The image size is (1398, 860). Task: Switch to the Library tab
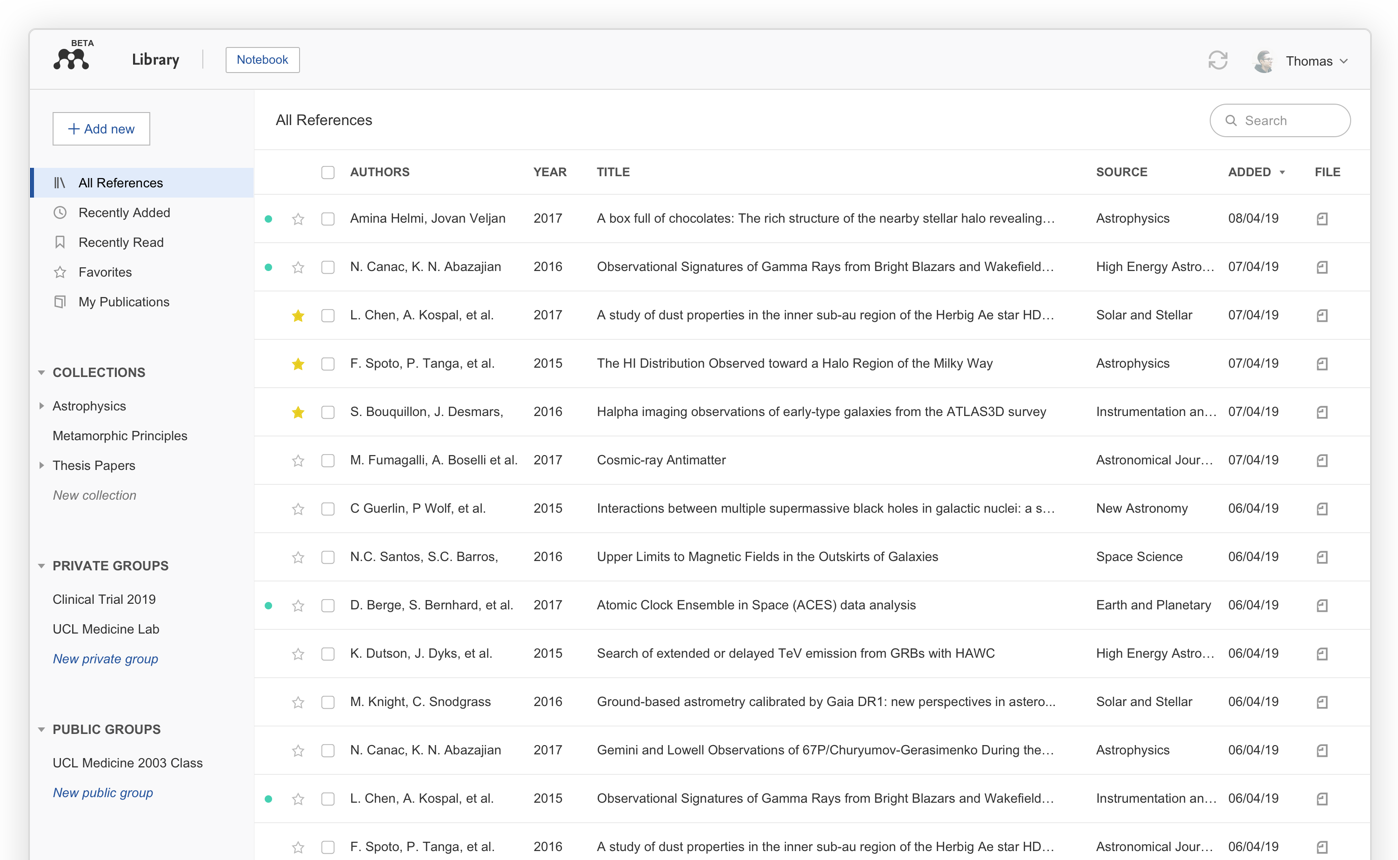coord(155,60)
